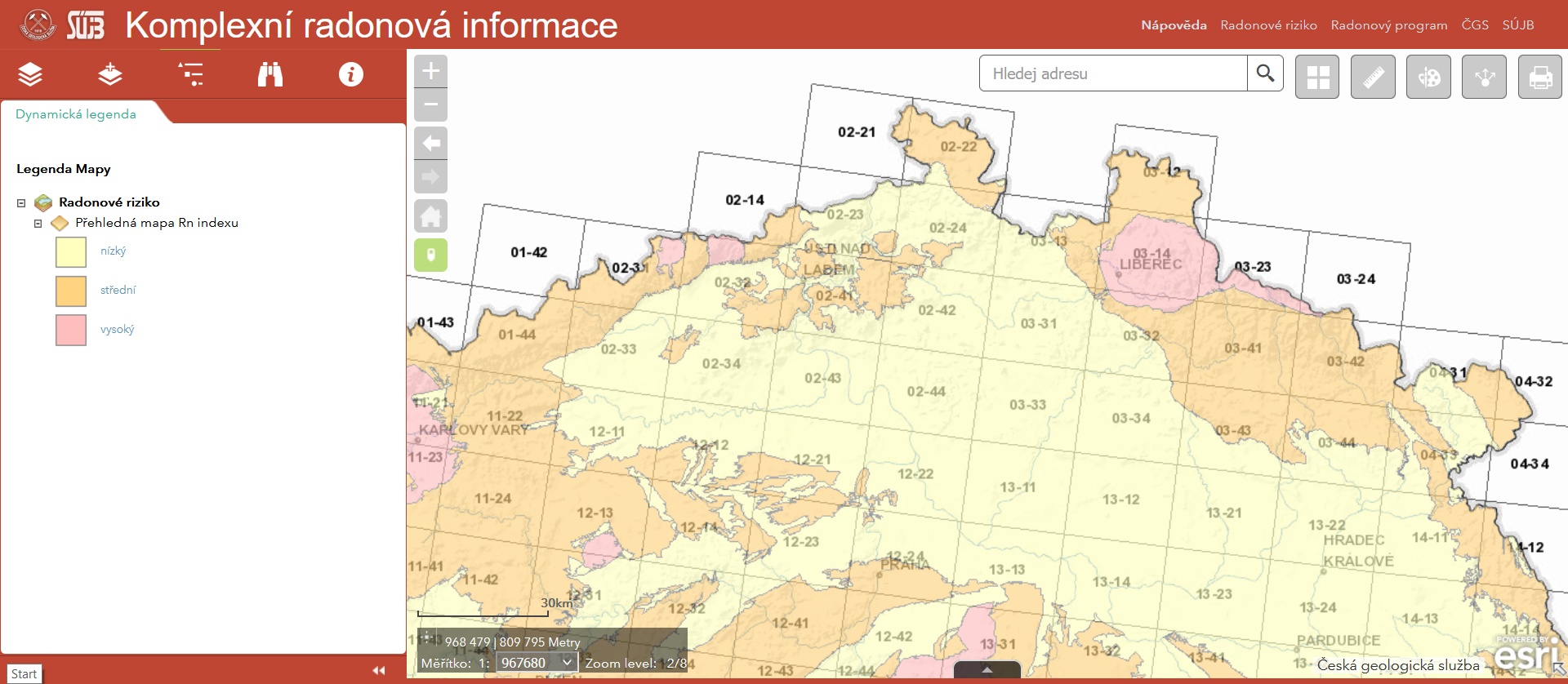Open the paint palette drawing tool
This screenshot has width=1568, height=684.
[x=1428, y=77]
